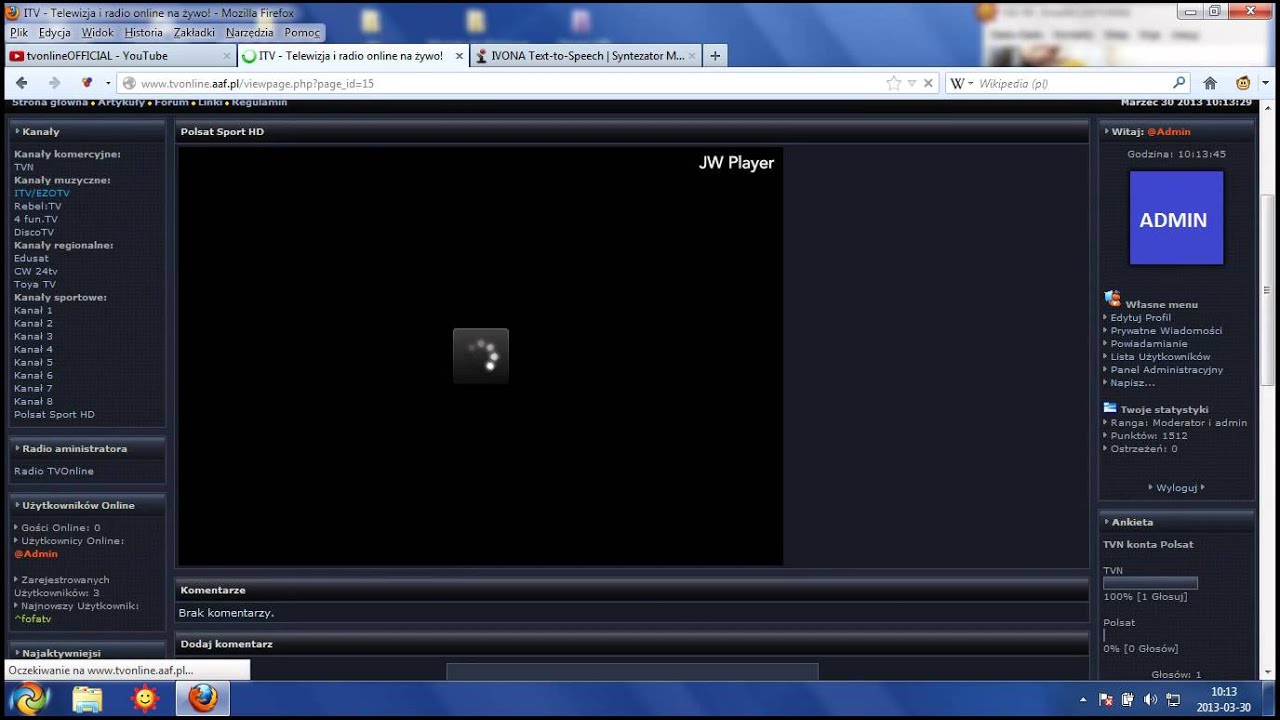Open the smiley addon icon in the toolbar
The height and width of the screenshot is (720, 1280).
click(1243, 83)
